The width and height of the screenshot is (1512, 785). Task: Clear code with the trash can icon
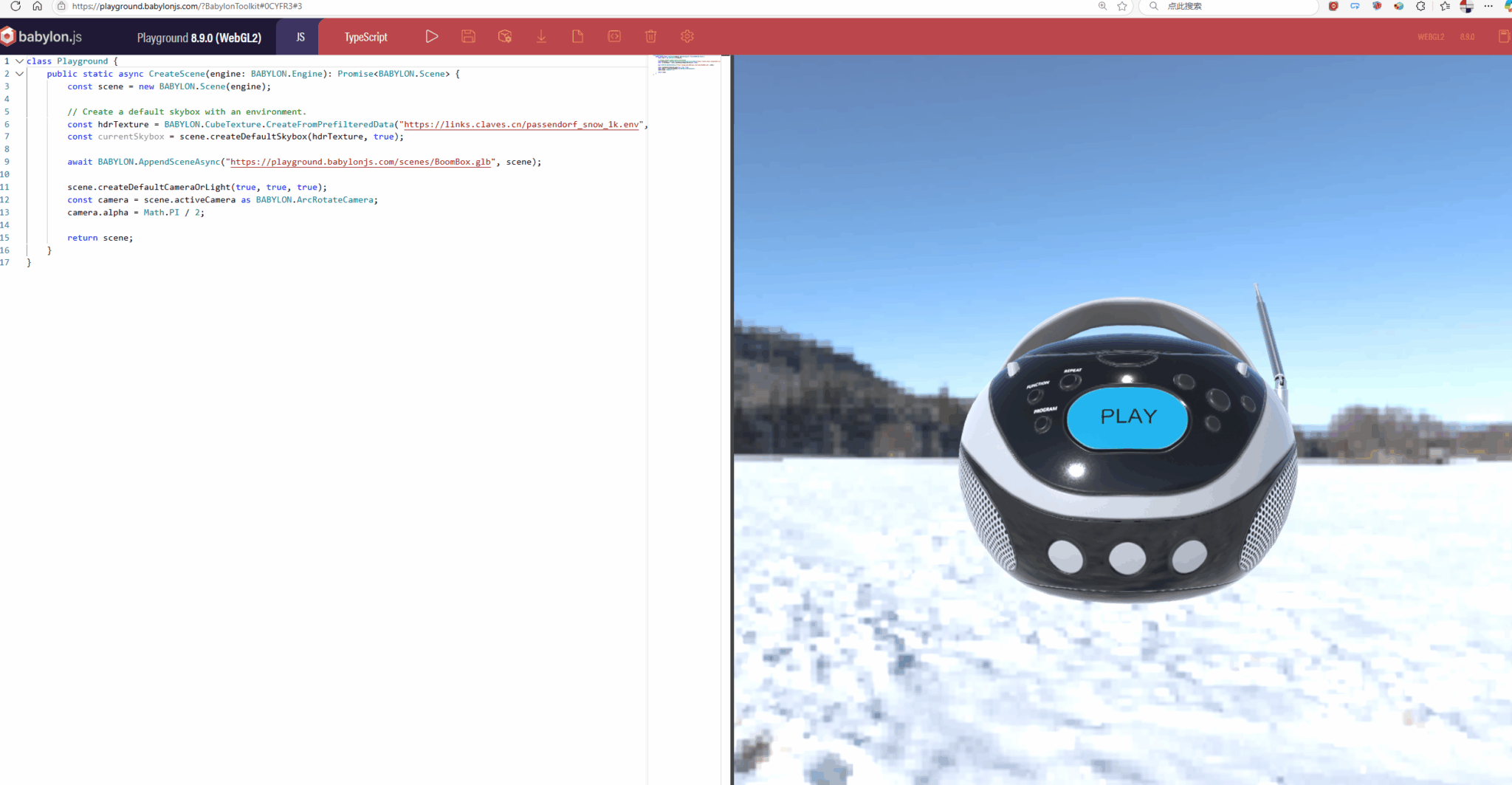[x=650, y=36]
